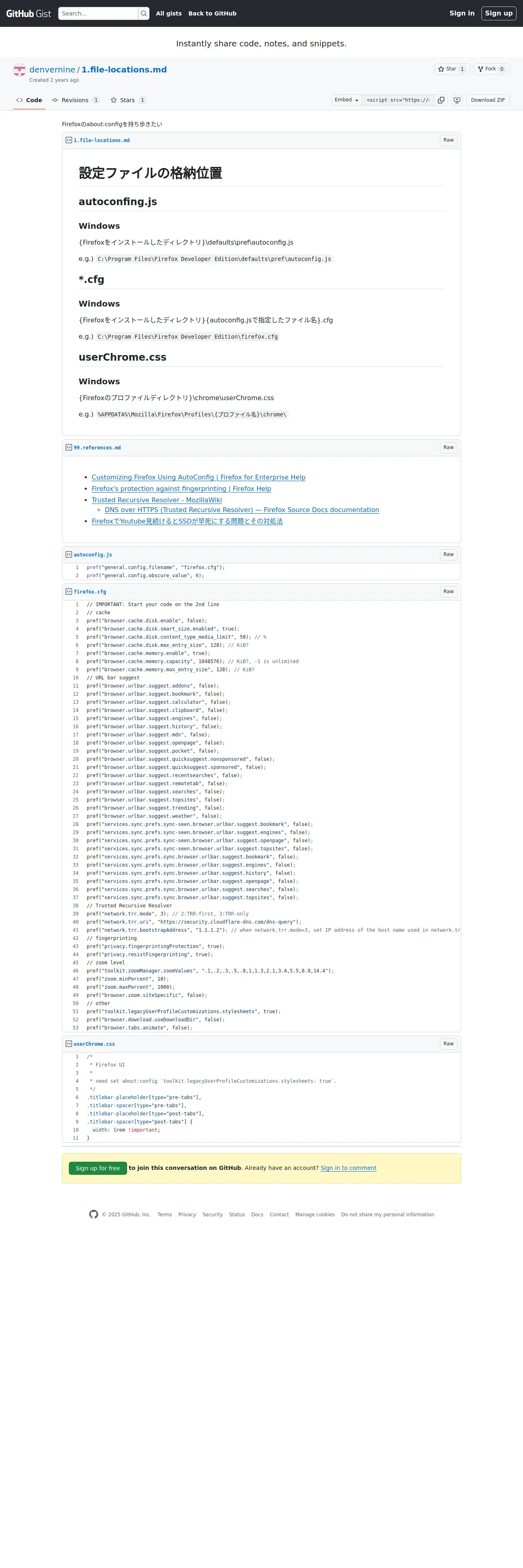Click the network.trr.uri pref line text
This screenshot has height=1568, width=523.
point(193,923)
